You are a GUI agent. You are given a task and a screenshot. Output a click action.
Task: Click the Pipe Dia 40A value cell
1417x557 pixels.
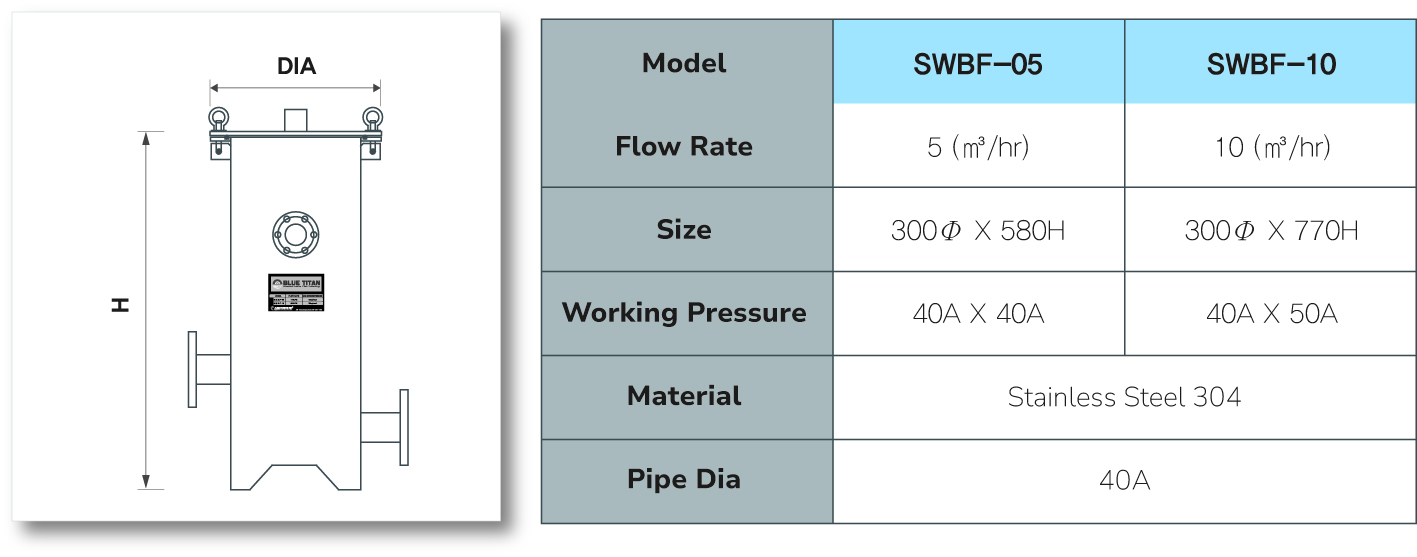point(1124,481)
